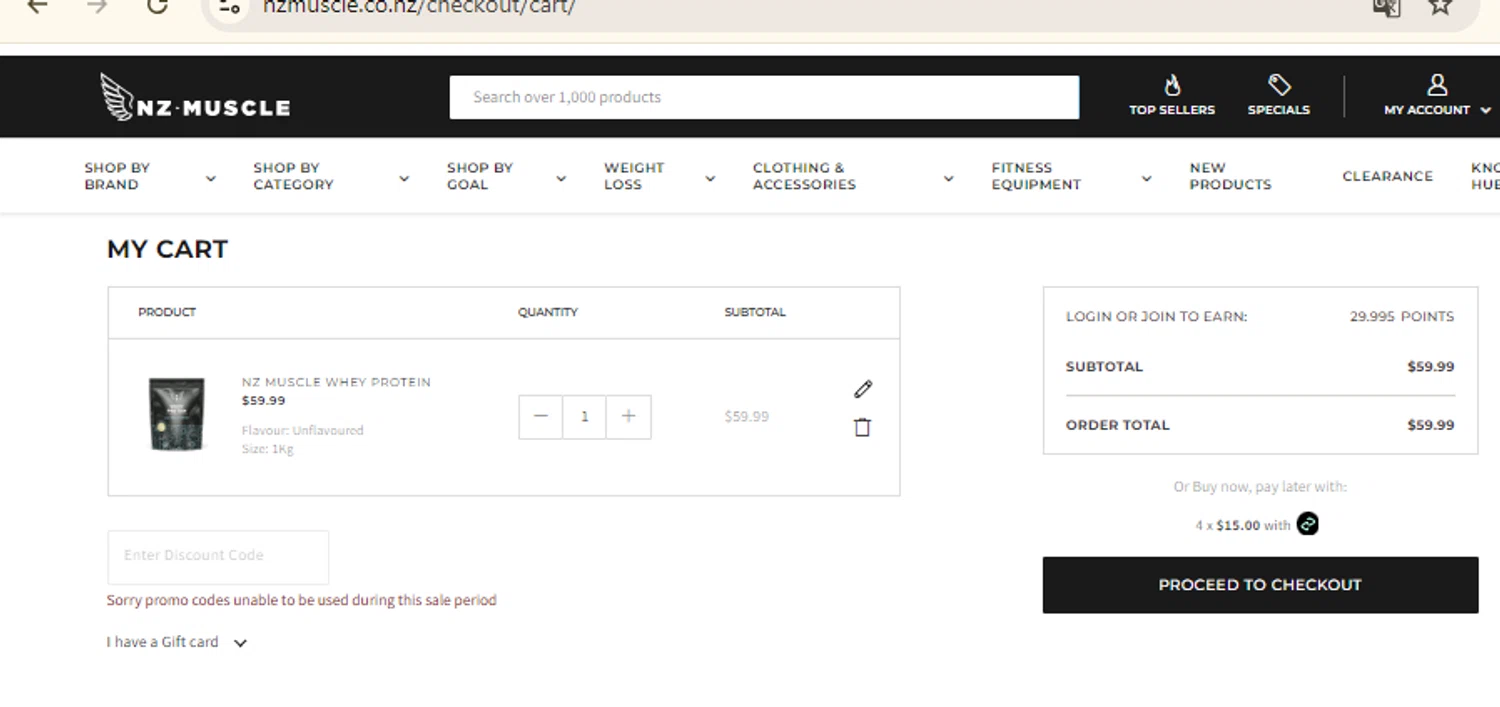Viewport: 1500px width, 707px height.
Task: Decrease quantity with minus button
Action: click(541, 417)
